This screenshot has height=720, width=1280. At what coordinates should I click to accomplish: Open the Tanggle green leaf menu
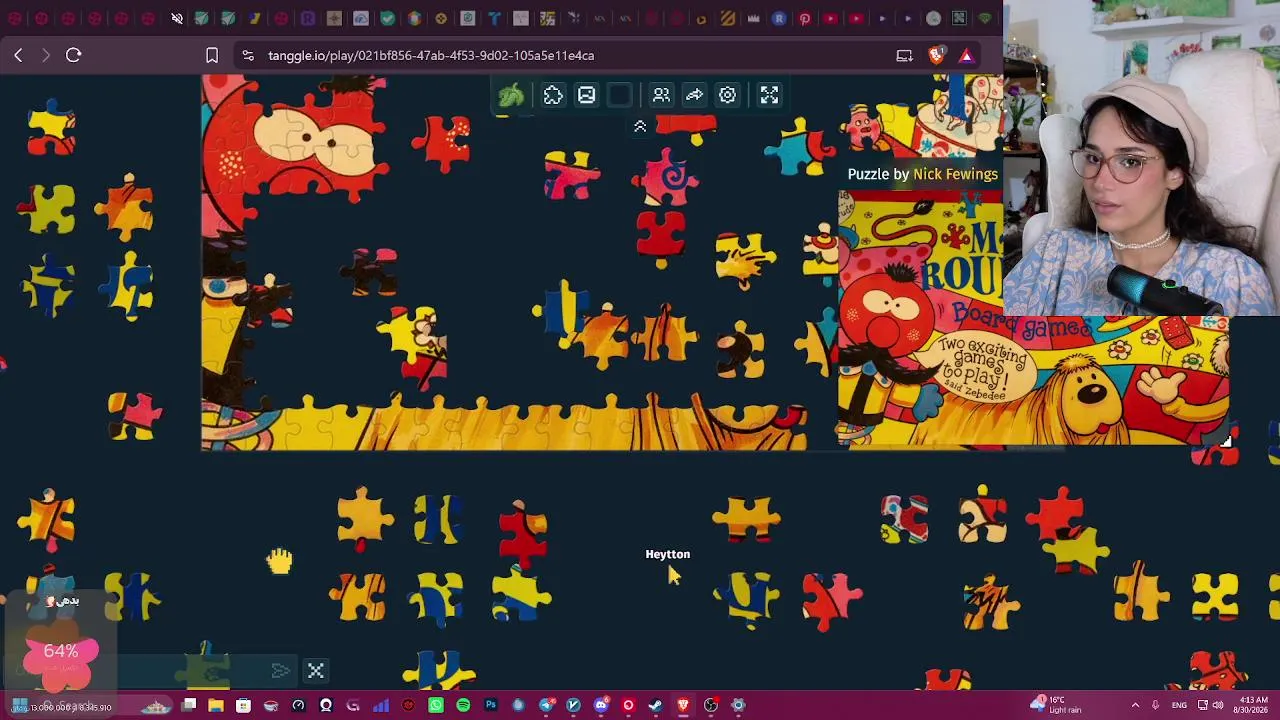click(511, 95)
